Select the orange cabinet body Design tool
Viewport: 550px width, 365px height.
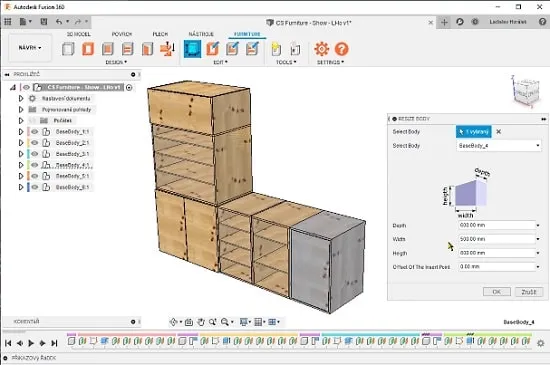coord(88,49)
